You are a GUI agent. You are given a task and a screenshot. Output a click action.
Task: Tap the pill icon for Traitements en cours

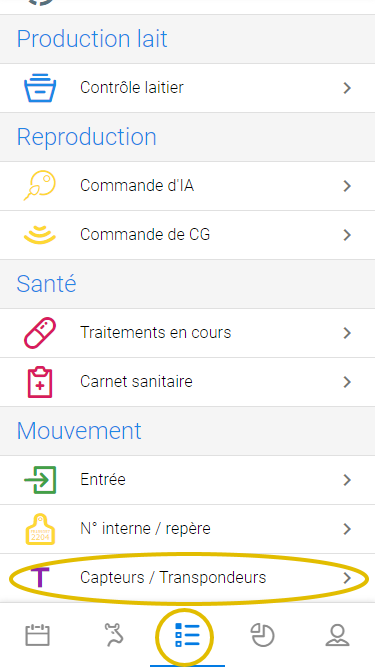coord(40,333)
